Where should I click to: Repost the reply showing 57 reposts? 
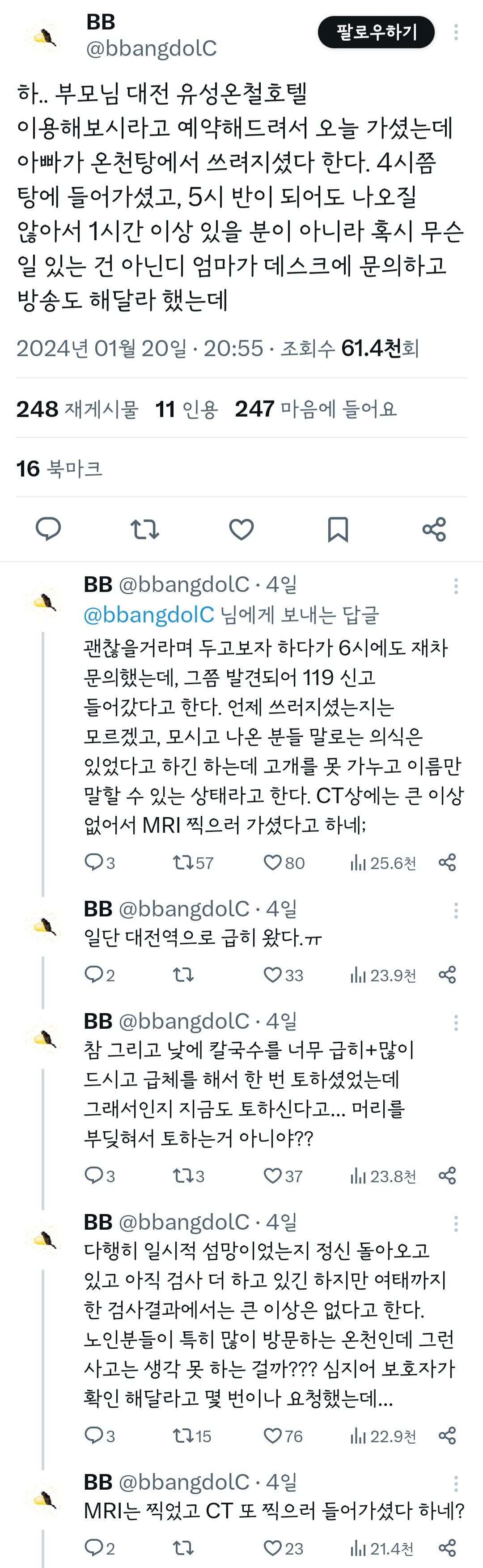tap(193, 862)
